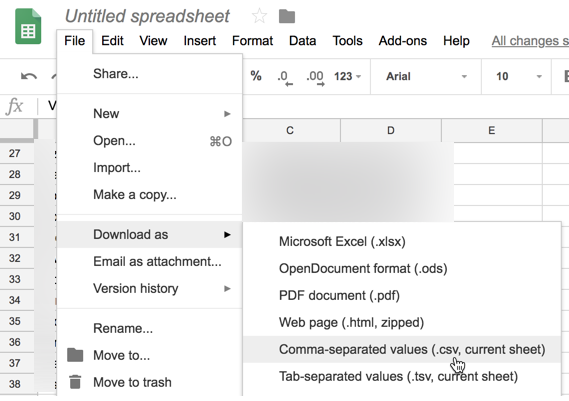The height and width of the screenshot is (401, 569).
Task: Open the Add-ons menu
Action: [x=402, y=41]
